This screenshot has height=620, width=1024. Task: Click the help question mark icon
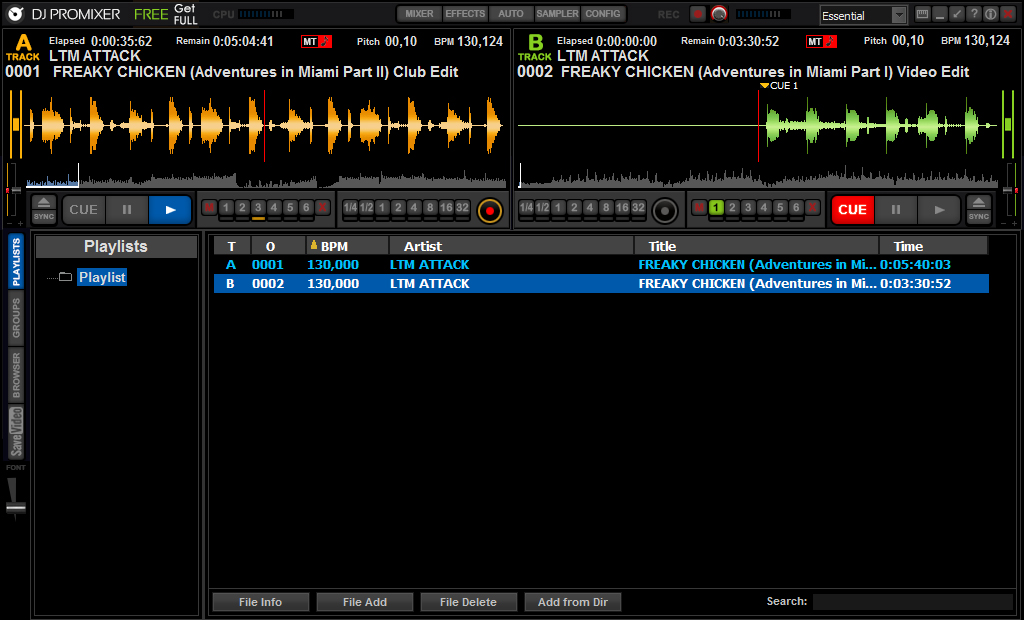click(974, 14)
